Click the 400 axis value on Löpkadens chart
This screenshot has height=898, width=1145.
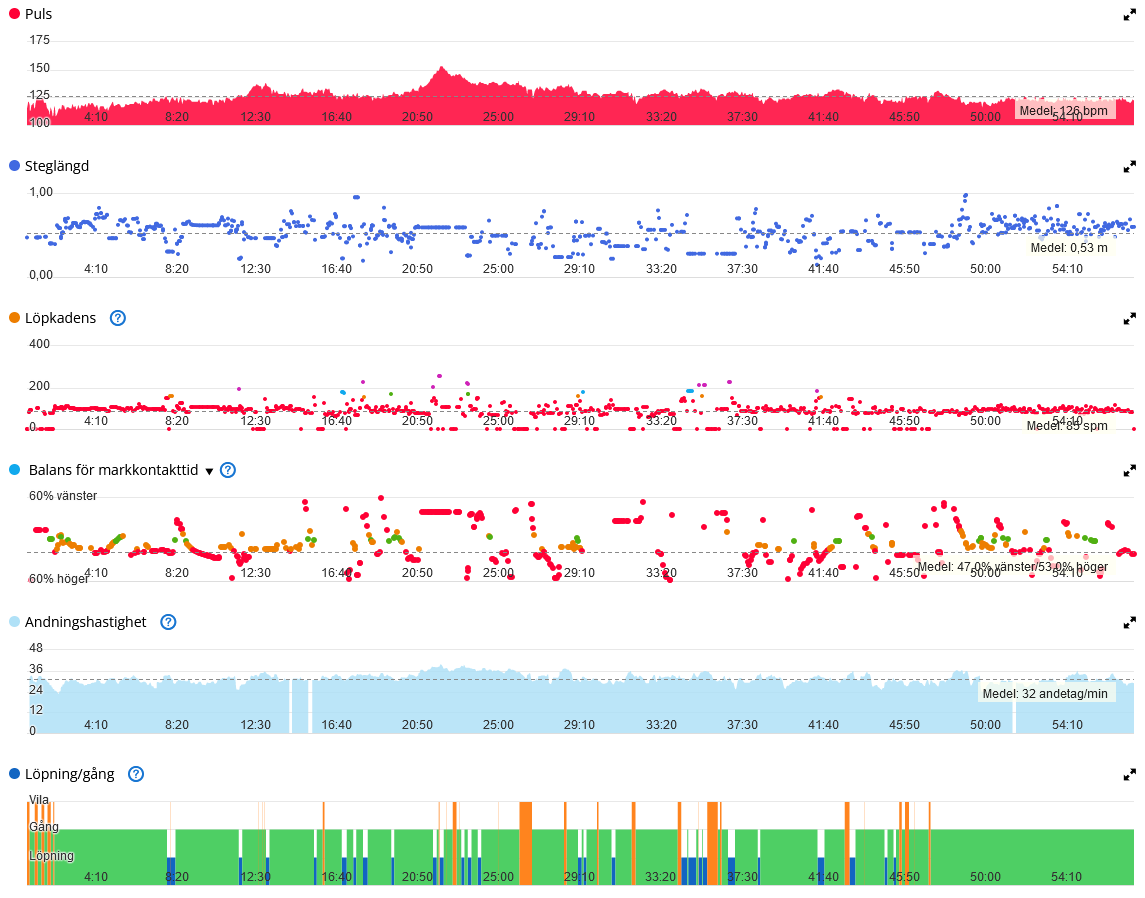click(x=39, y=344)
